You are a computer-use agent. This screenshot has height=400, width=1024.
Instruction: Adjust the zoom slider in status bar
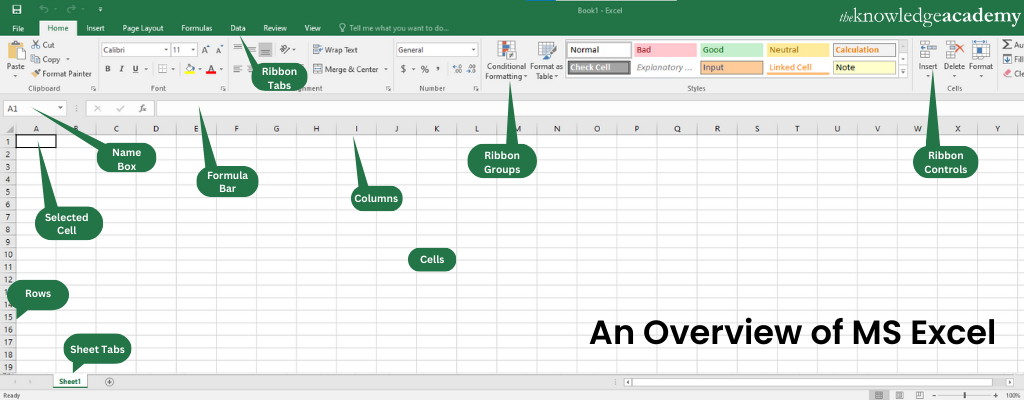[x=963, y=395]
